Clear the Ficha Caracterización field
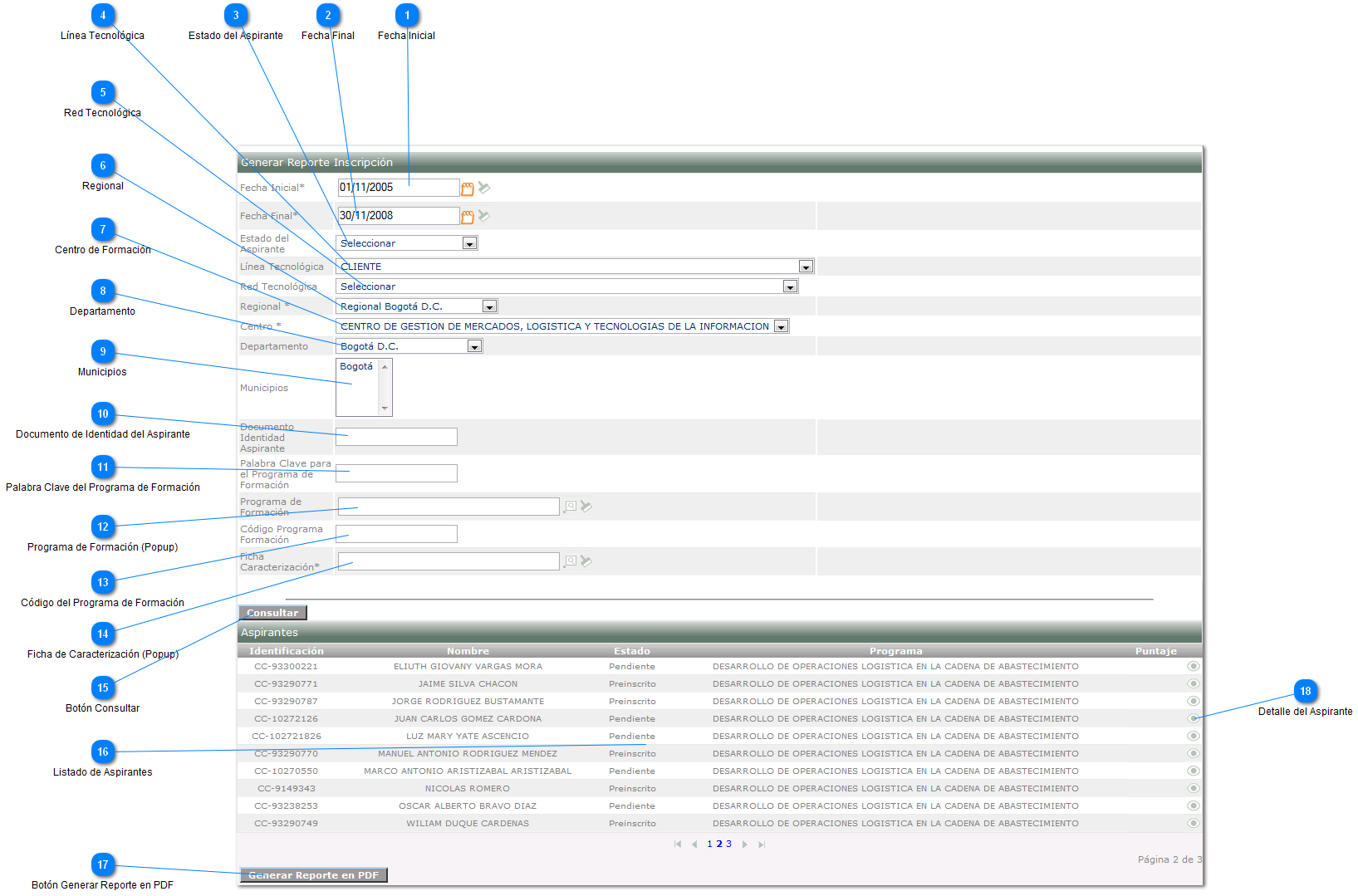Screen dimensions: 1358x896 586,561
